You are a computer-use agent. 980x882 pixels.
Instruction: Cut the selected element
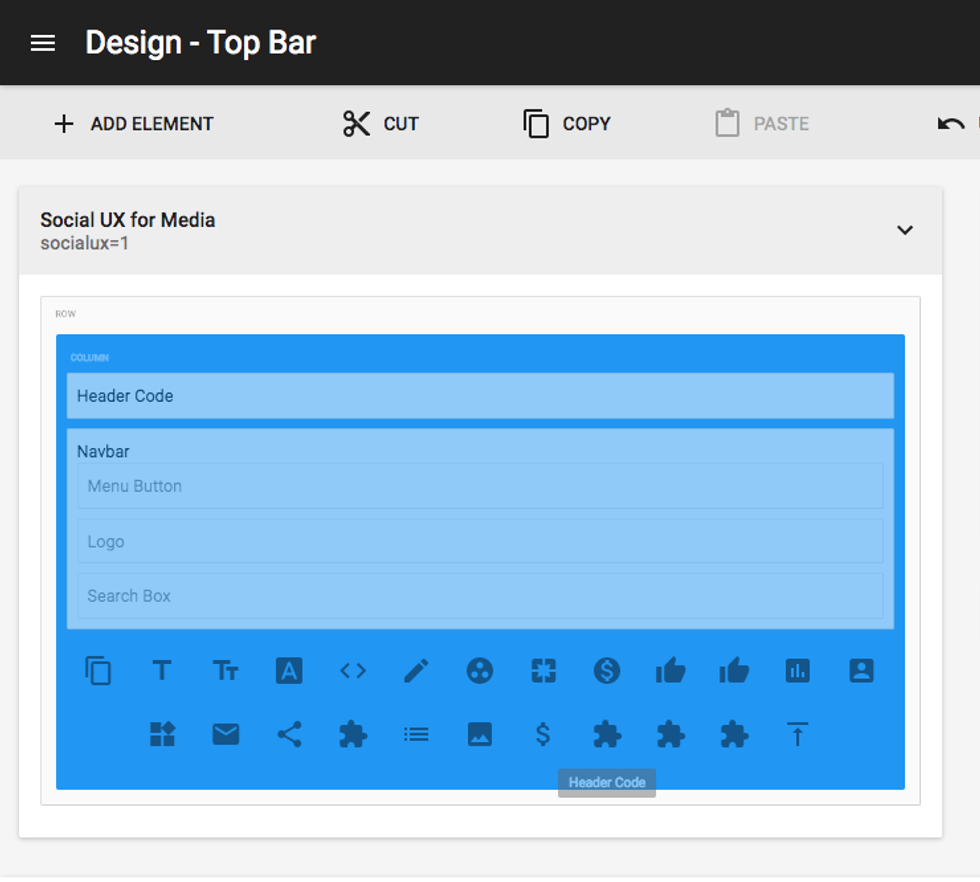(380, 124)
